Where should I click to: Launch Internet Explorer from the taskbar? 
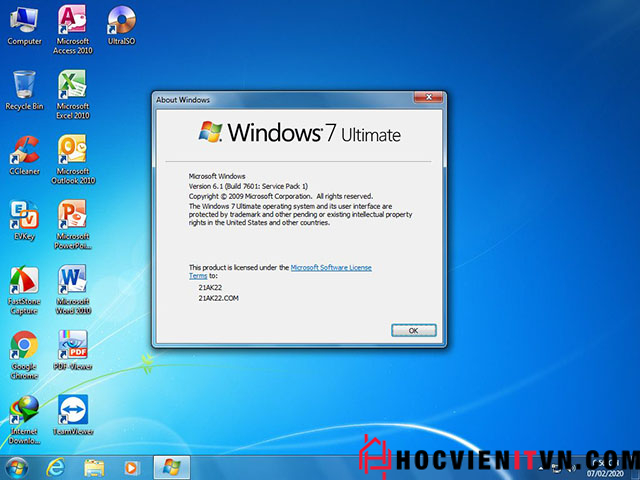[56, 468]
